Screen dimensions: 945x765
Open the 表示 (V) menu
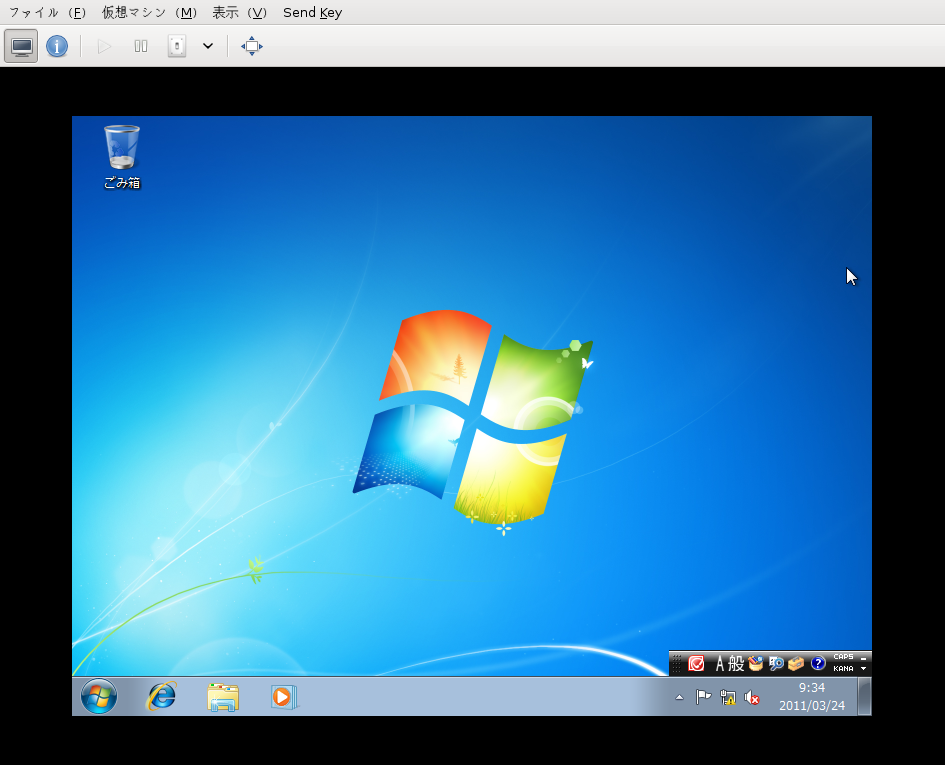(239, 12)
